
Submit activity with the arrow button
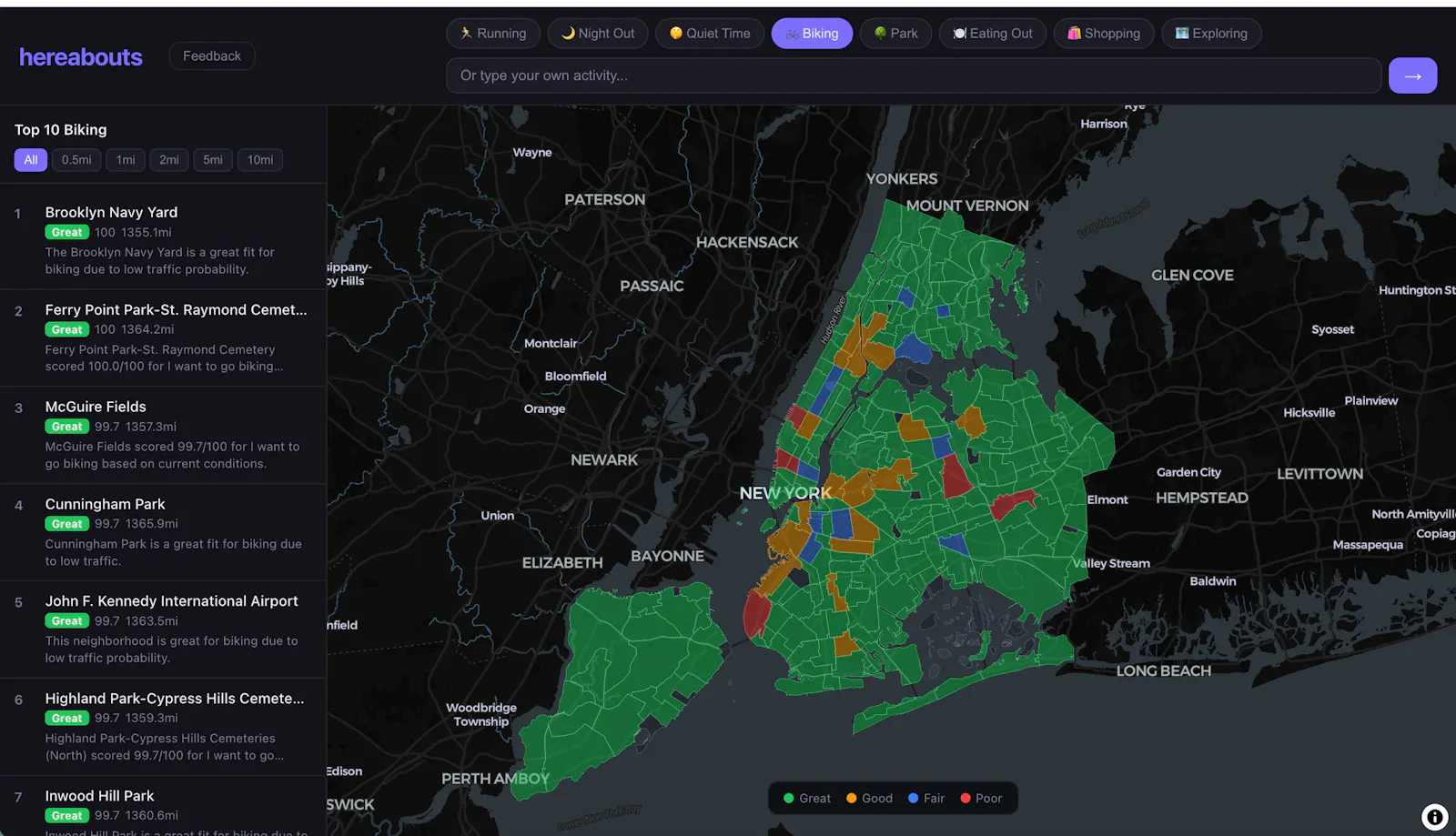[1412, 76]
